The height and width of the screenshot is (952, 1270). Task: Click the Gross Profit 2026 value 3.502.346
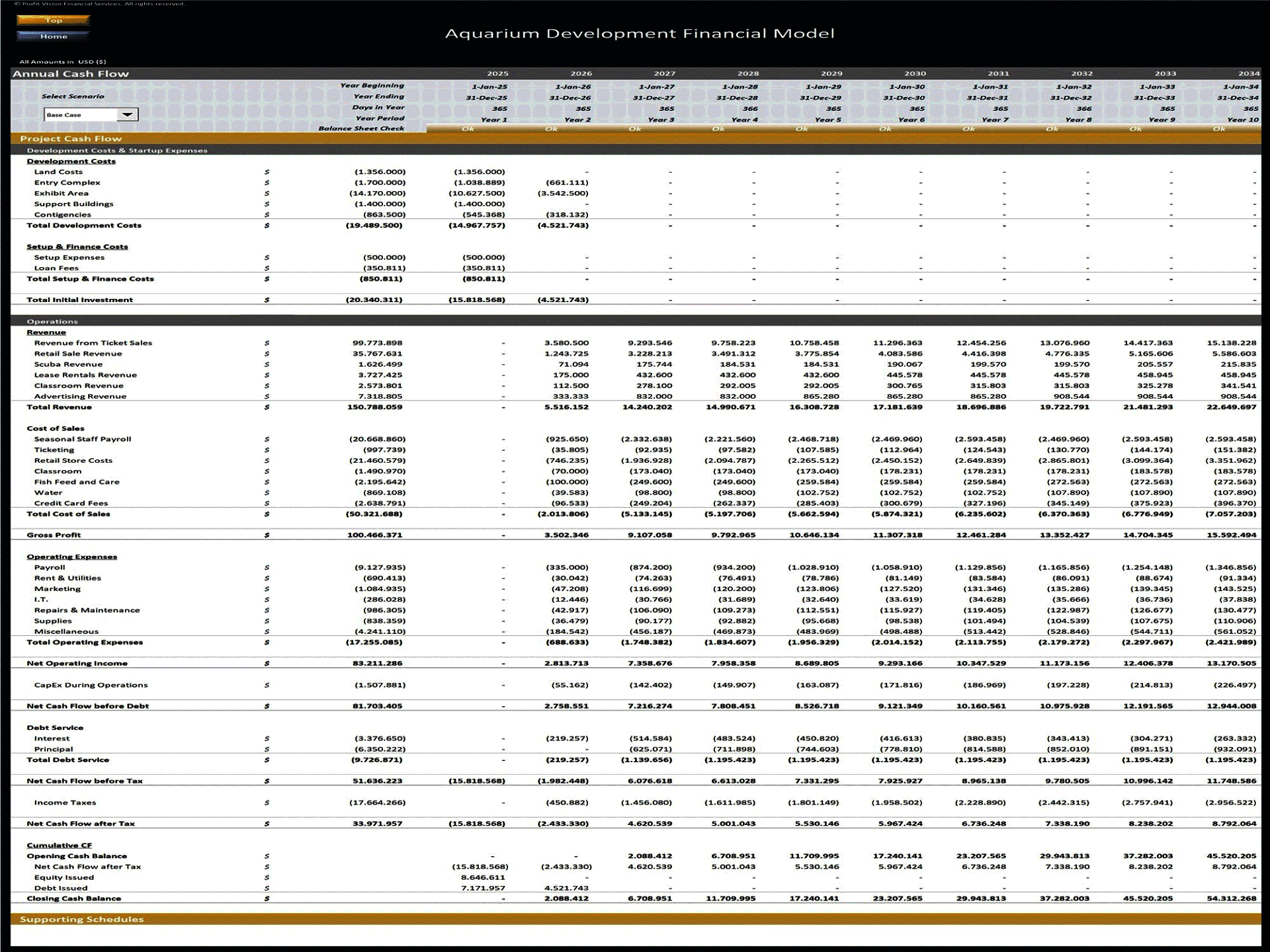click(x=566, y=535)
